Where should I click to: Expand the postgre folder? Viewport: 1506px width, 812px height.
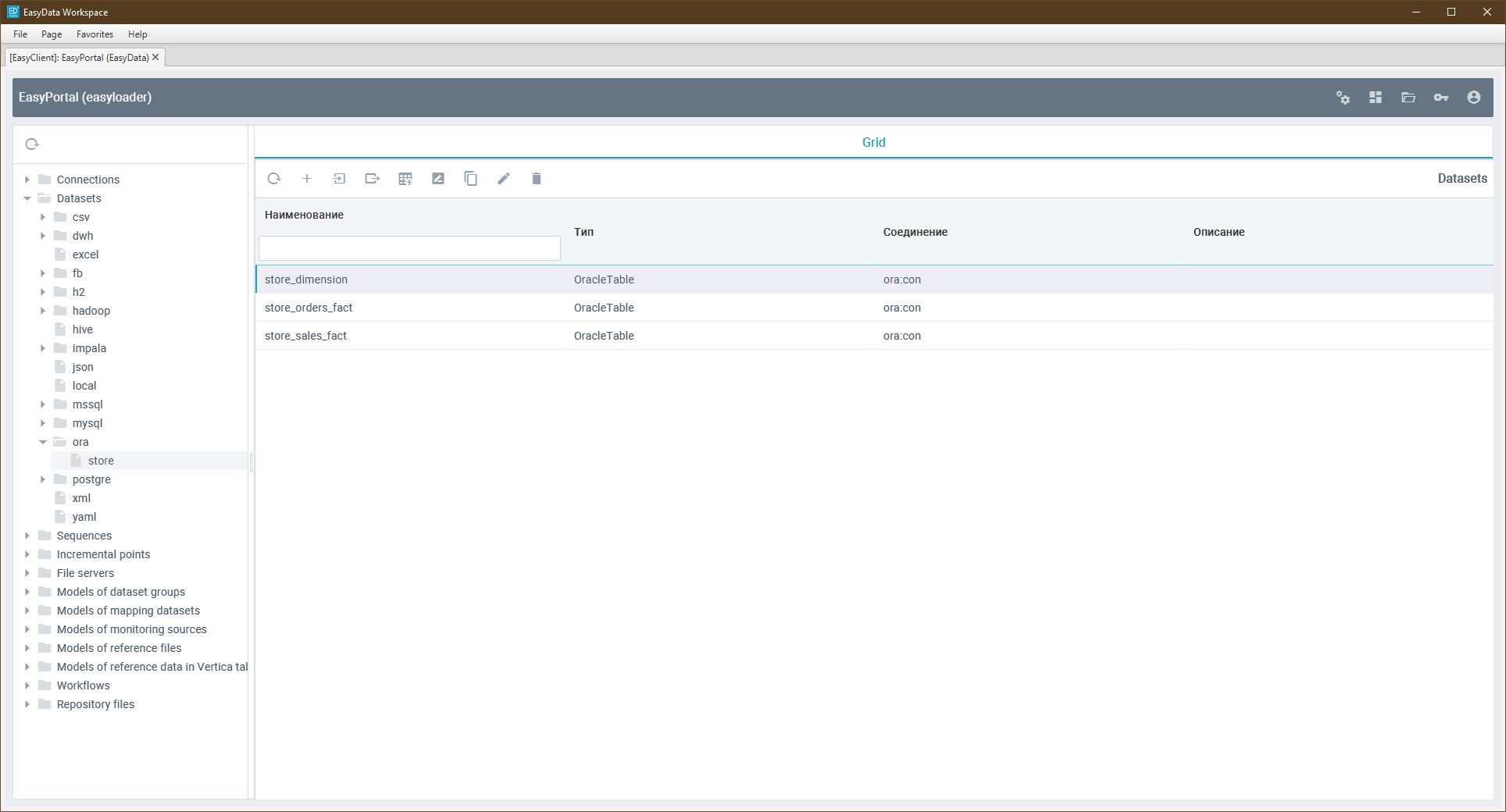point(43,479)
